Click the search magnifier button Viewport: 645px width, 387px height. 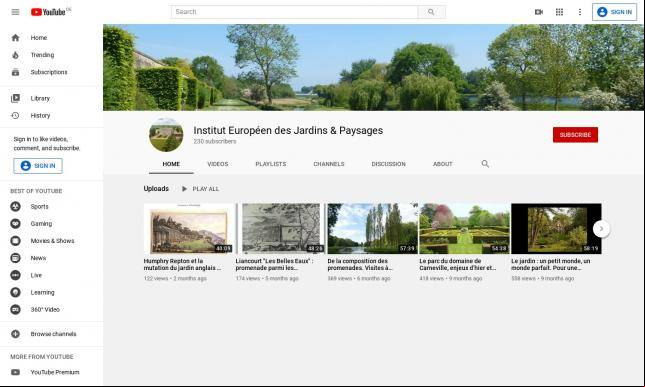pyautogui.click(x=431, y=12)
